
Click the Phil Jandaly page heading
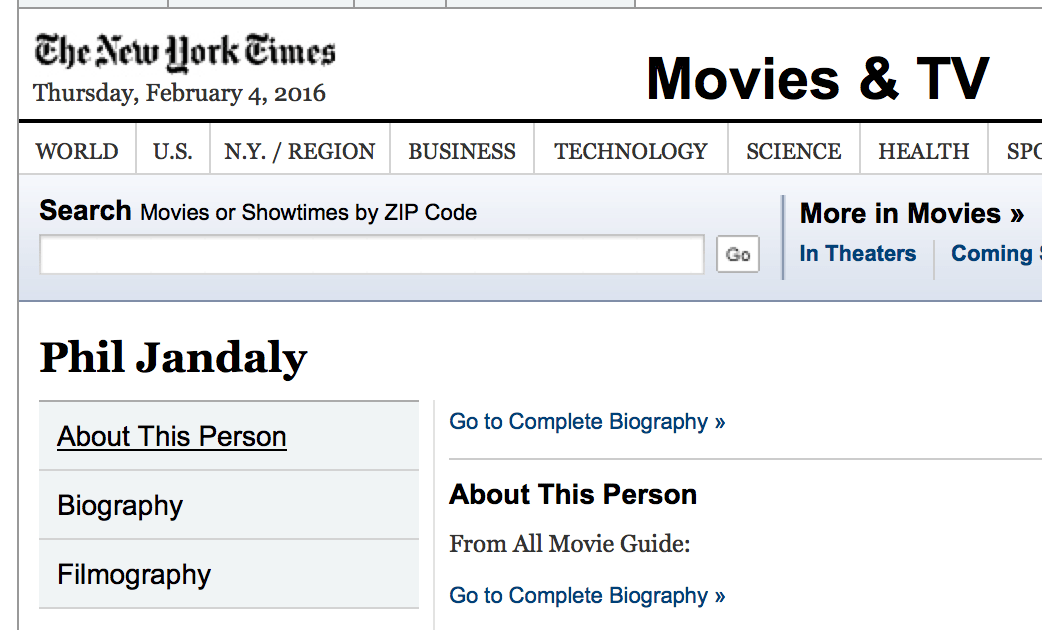pos(172,358)
